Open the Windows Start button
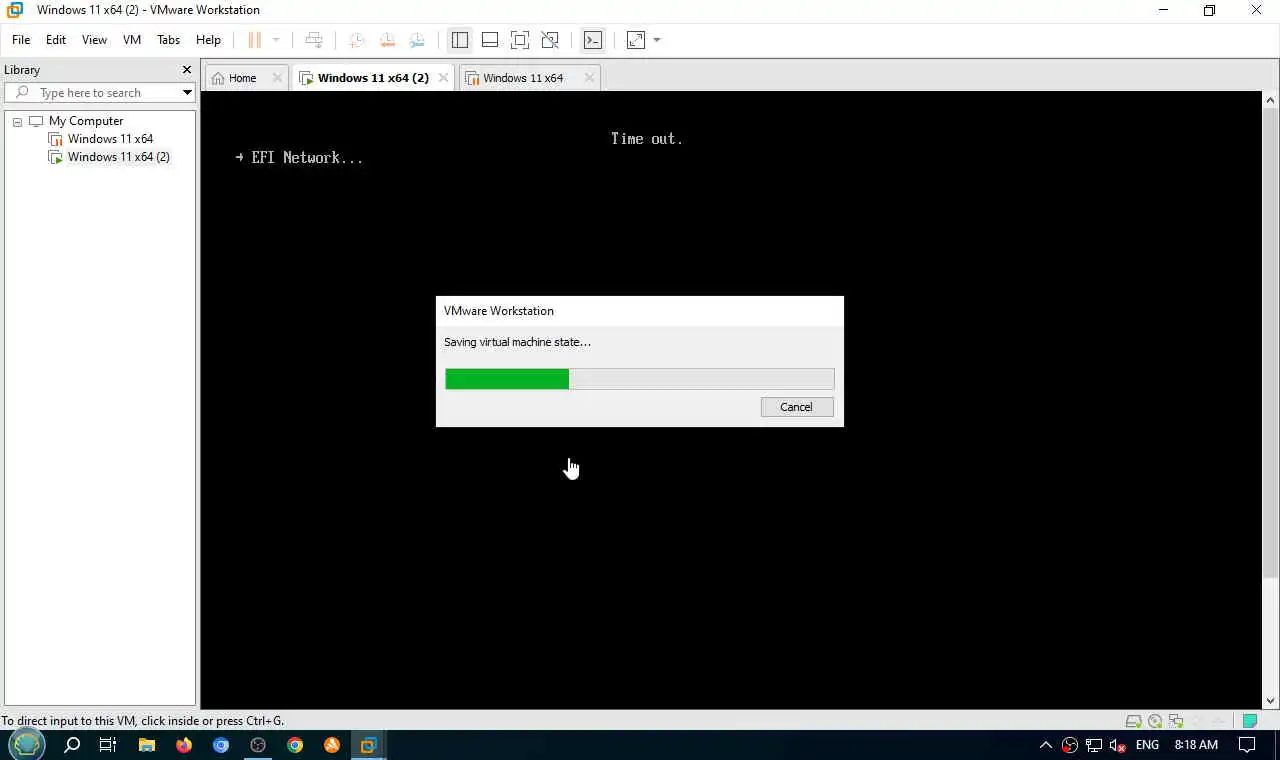 pyautogui.click(x=27, y=745)
